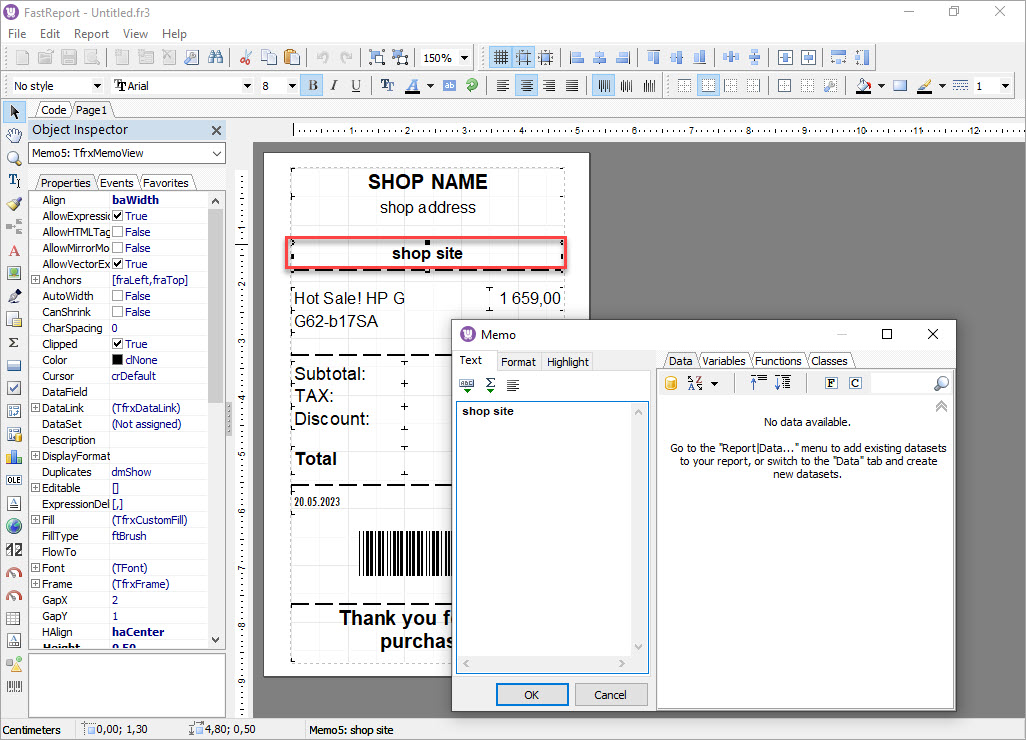
Task: Select the Hand tool in left toolbar
Action: point(14,135)
